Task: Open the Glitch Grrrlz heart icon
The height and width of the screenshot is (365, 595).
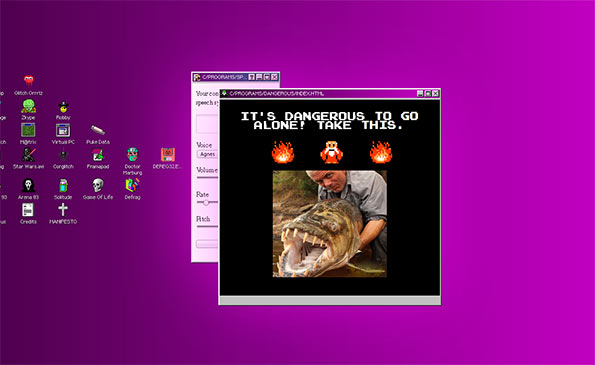Action: (28, 81)
